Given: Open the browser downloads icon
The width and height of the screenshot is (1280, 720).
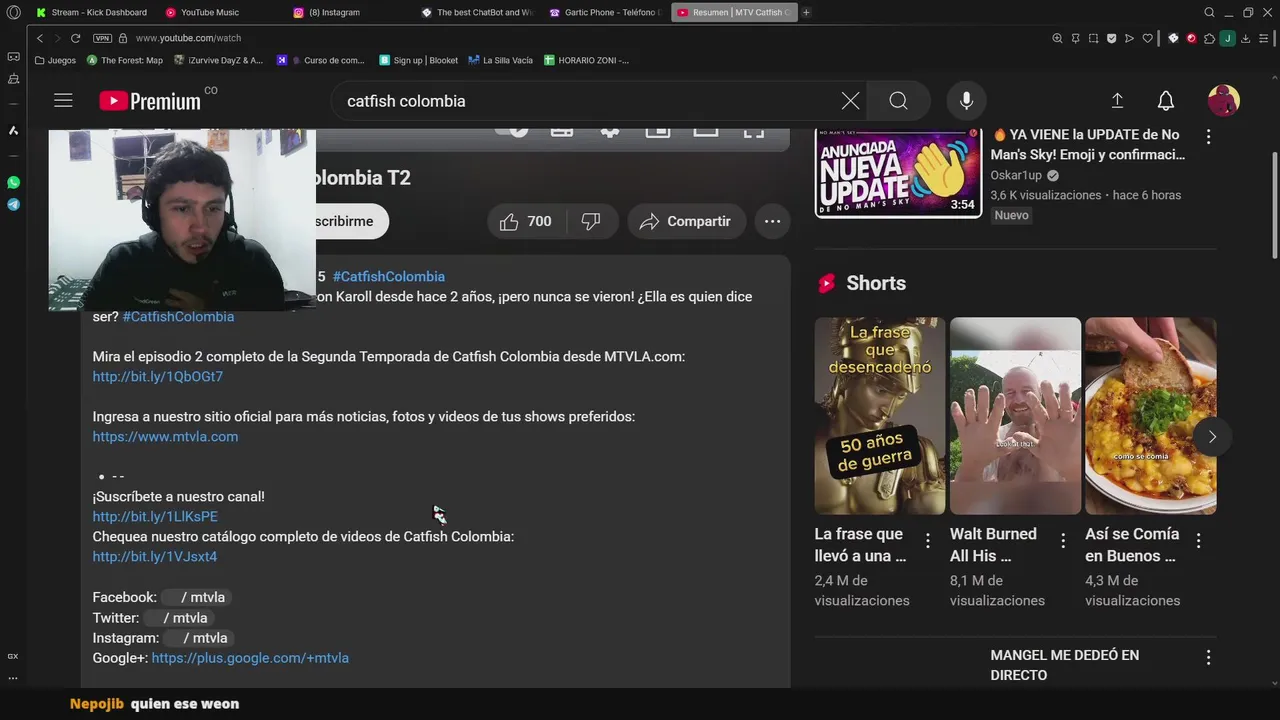Looking at the screenshot, I should (x=1245, y=38).
